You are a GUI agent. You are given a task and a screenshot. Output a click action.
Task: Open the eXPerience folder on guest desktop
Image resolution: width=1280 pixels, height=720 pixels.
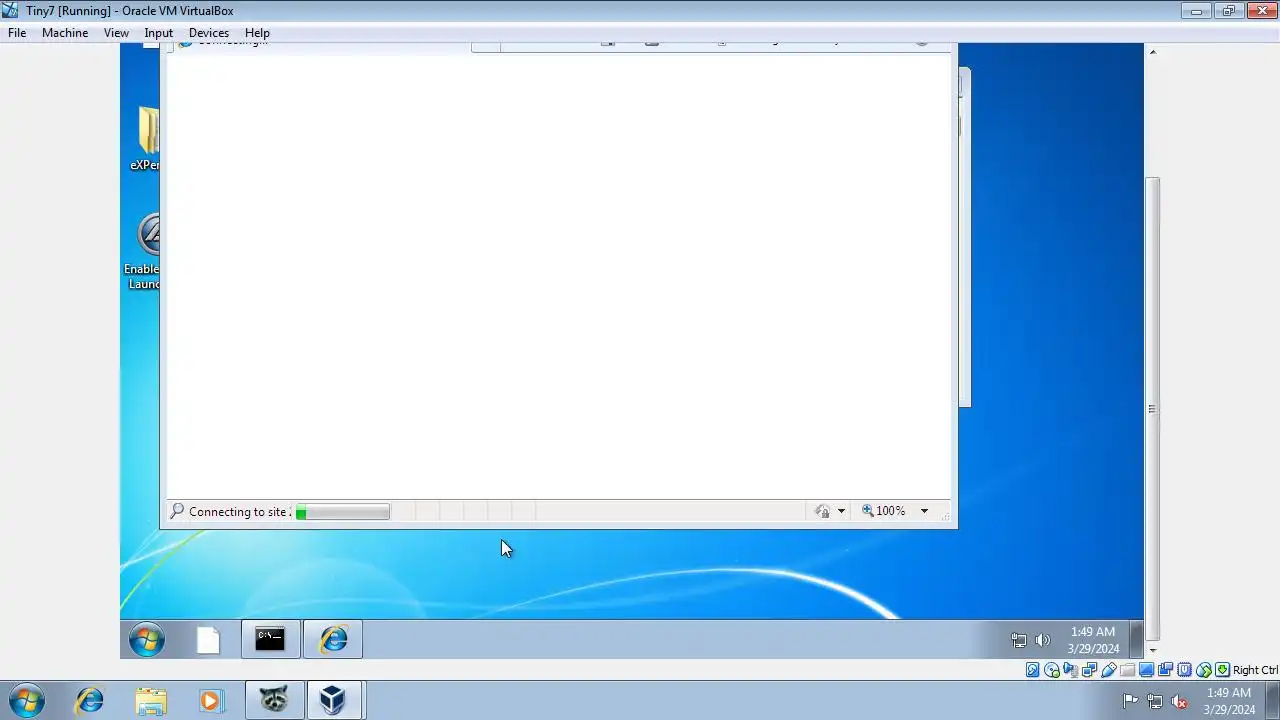pyautogui.click(x=146, y=138)
